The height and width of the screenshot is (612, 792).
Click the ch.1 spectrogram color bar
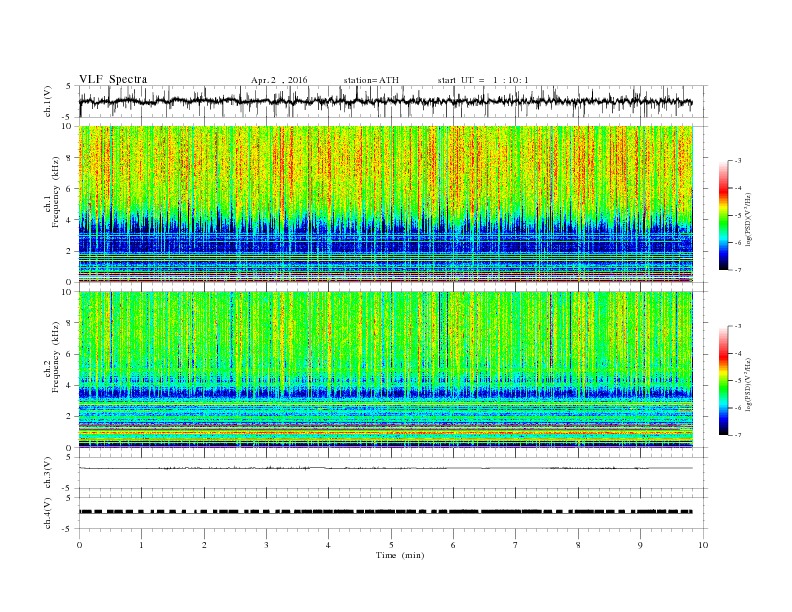(x=723, y=216)
